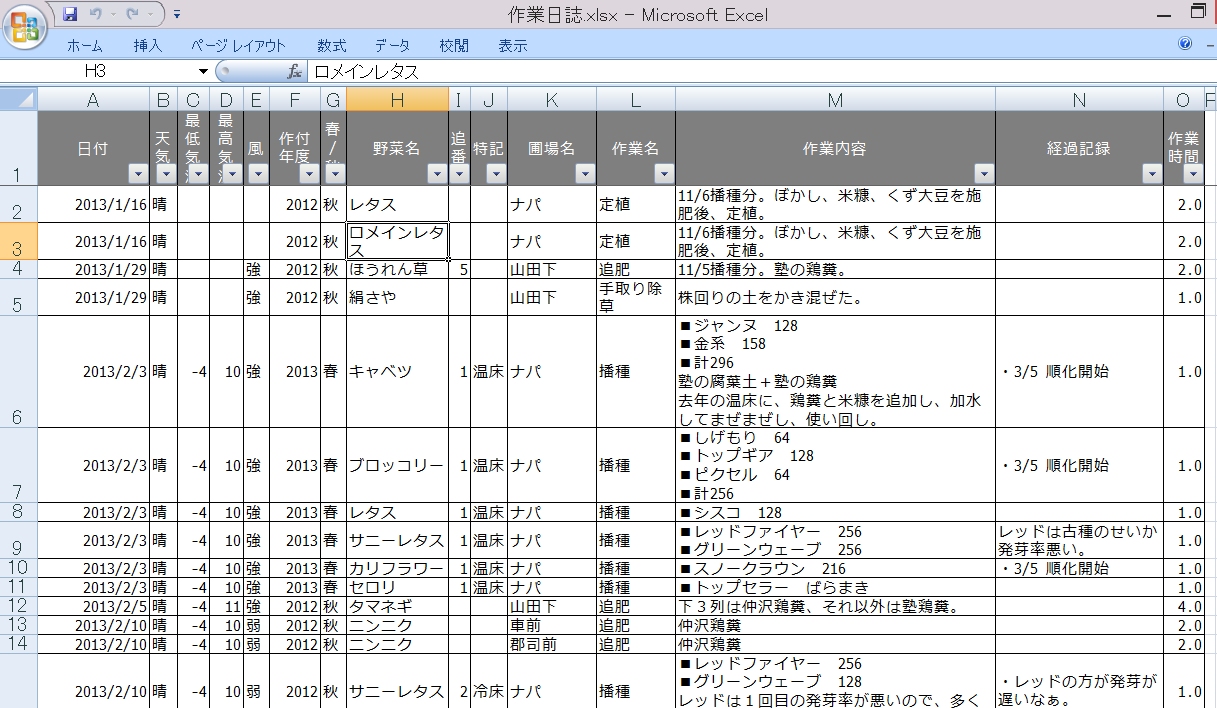This screenshot has height=708, width=1217.
Task: Select the cell 株回りの土をかき混ぜた。
Action: click(836, 298)
